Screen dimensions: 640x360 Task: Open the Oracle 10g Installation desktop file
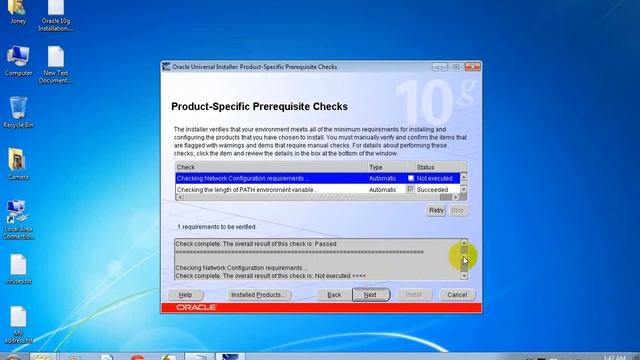[x=56, y=16]
